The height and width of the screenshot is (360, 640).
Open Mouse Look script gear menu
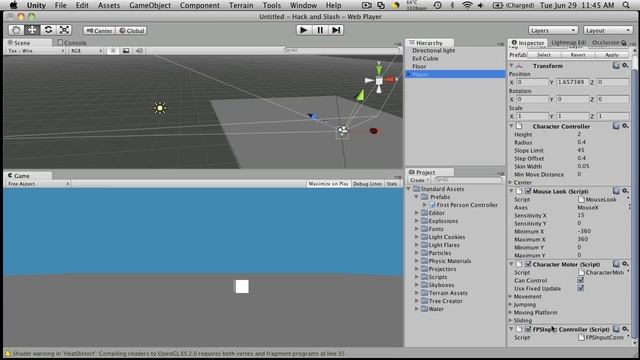625,191
